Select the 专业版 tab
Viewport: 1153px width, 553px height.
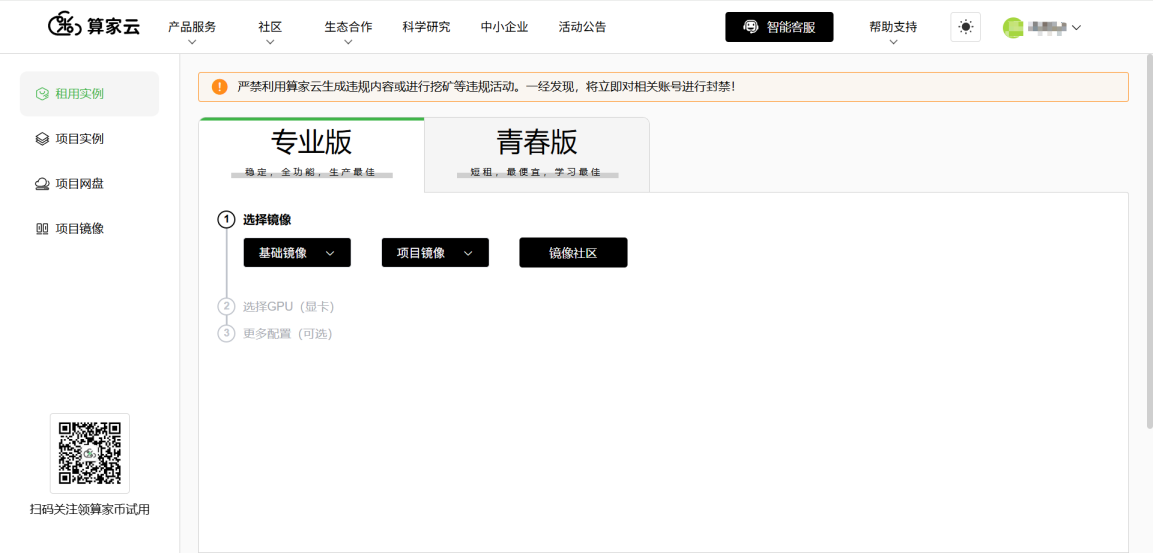coord(312,154)
